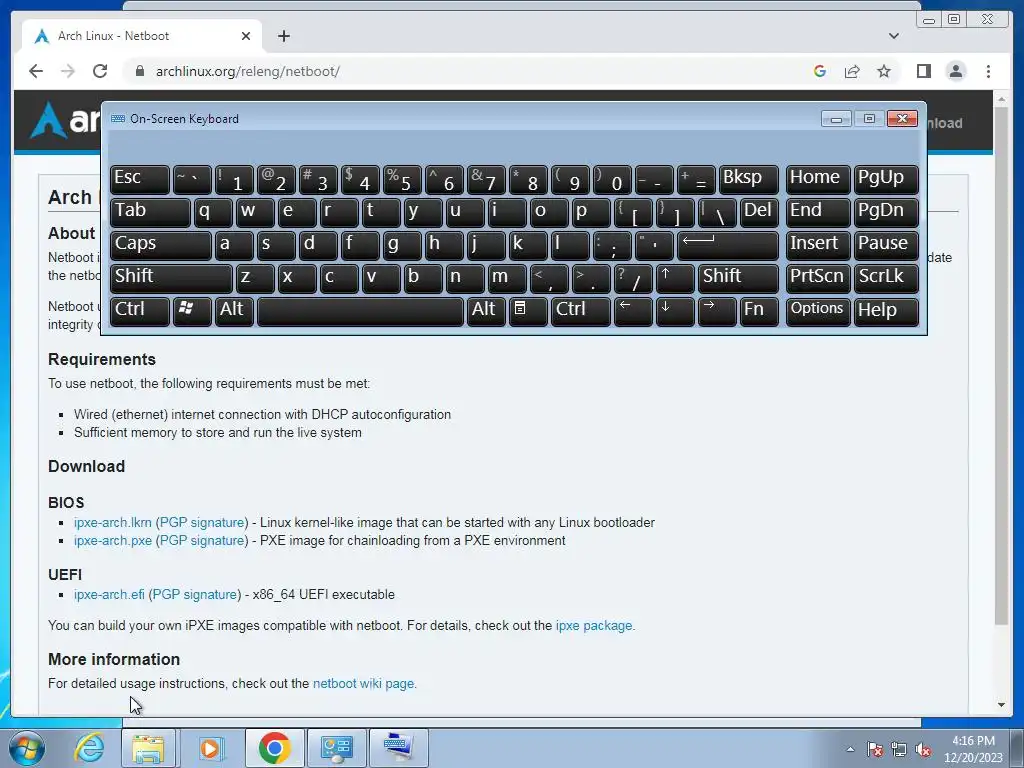Tap the Bksp key

pos(748,180)
